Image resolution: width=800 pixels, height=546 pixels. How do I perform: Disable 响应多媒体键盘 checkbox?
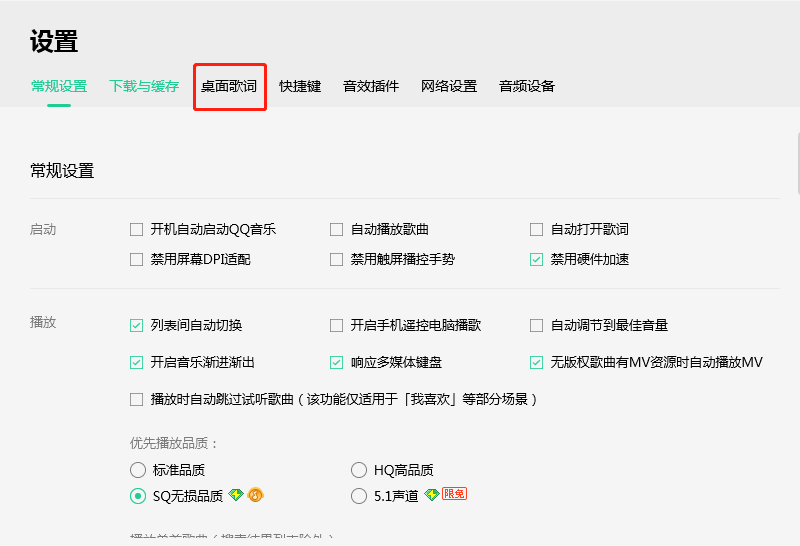pos(337,362)
